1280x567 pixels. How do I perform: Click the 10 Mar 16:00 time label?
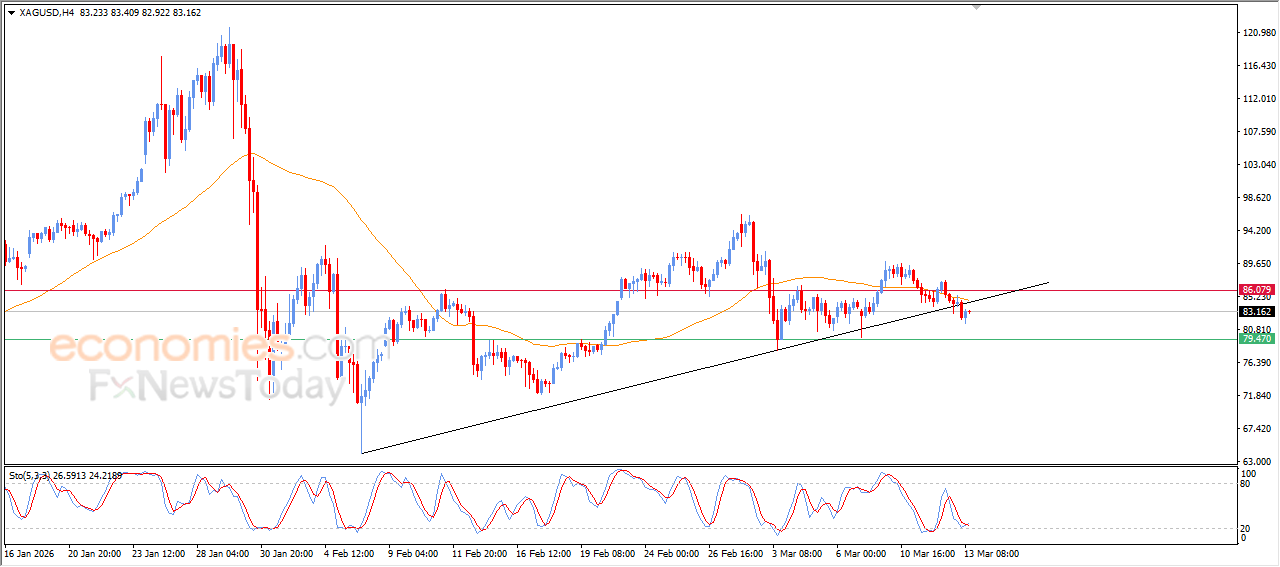point(927,552)
